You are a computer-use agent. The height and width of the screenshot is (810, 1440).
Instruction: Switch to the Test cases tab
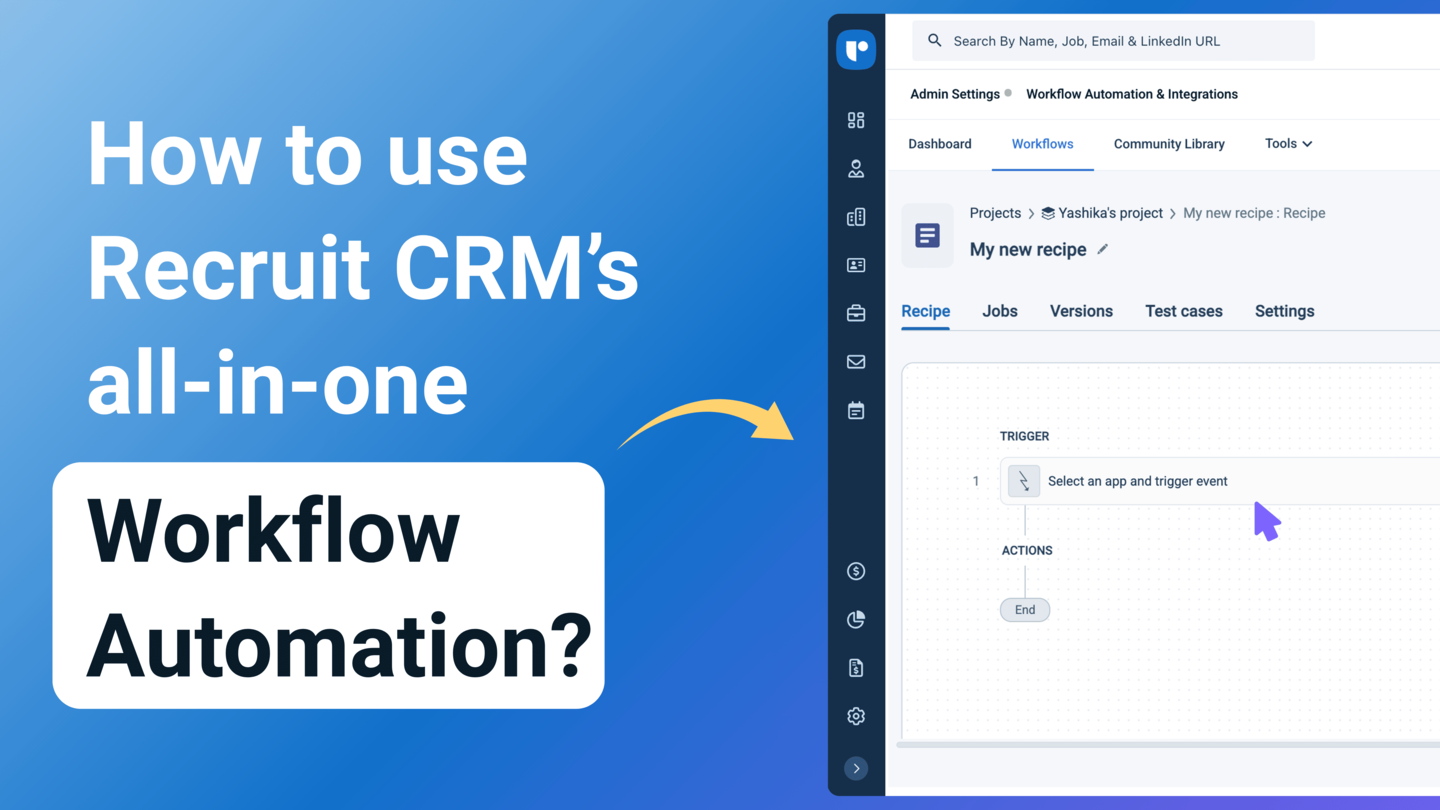point(1183,311)
